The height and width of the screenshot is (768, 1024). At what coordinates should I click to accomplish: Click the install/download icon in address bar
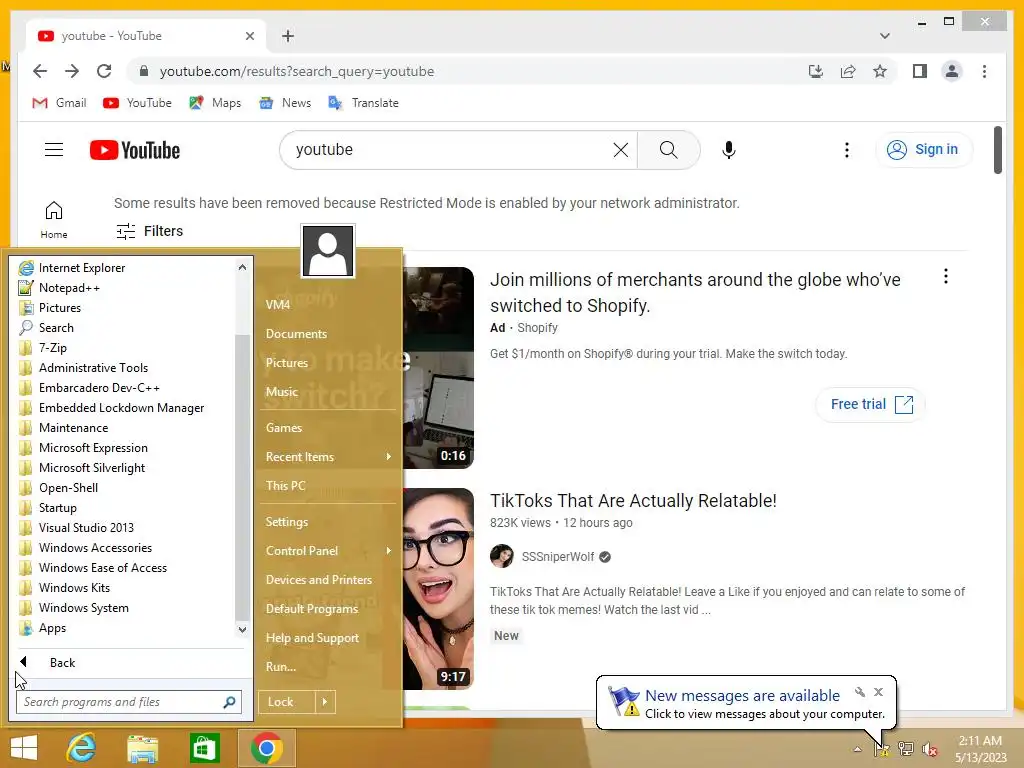point(816,71)
